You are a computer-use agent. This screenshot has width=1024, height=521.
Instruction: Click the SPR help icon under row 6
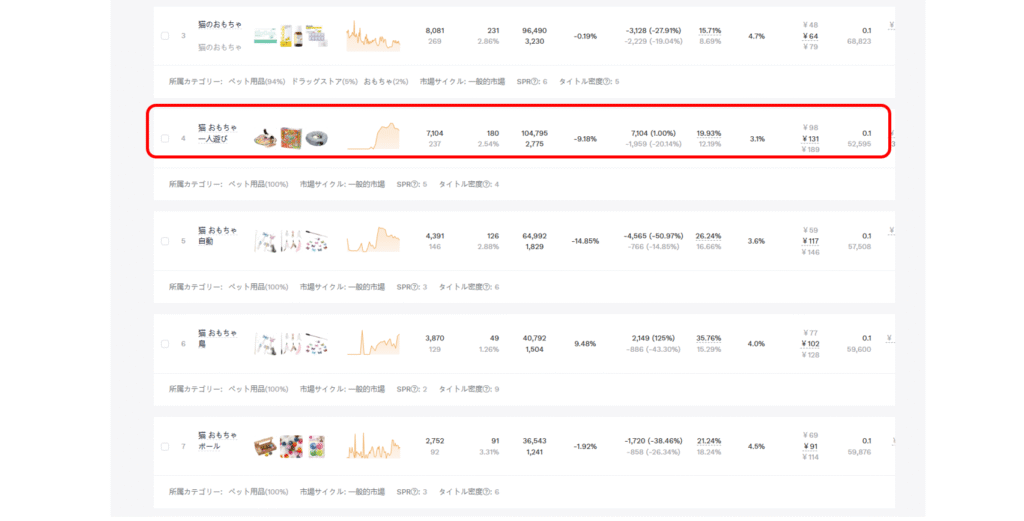coord(413,389)
